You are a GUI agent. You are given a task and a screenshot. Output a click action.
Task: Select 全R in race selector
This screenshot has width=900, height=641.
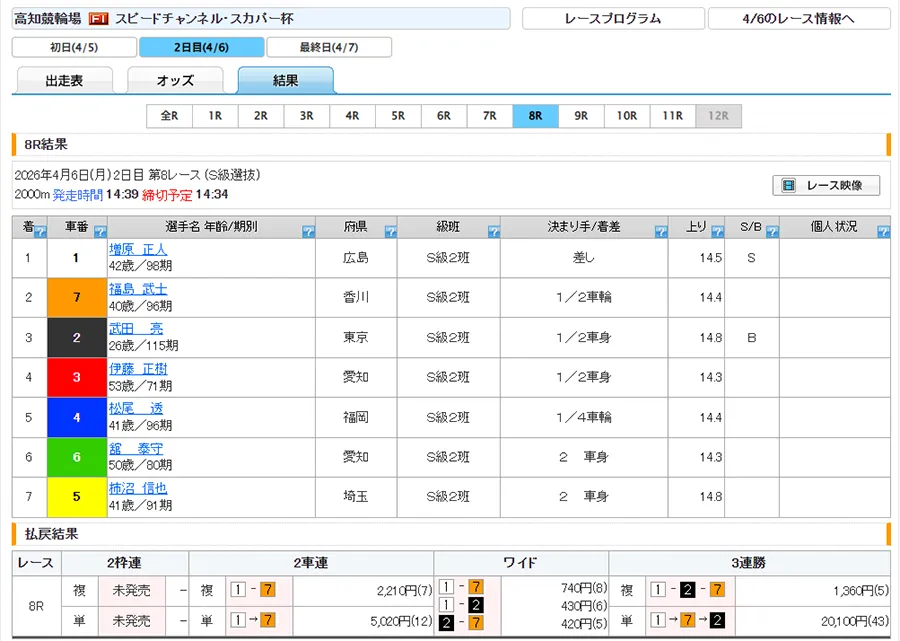tap(169, 116)
